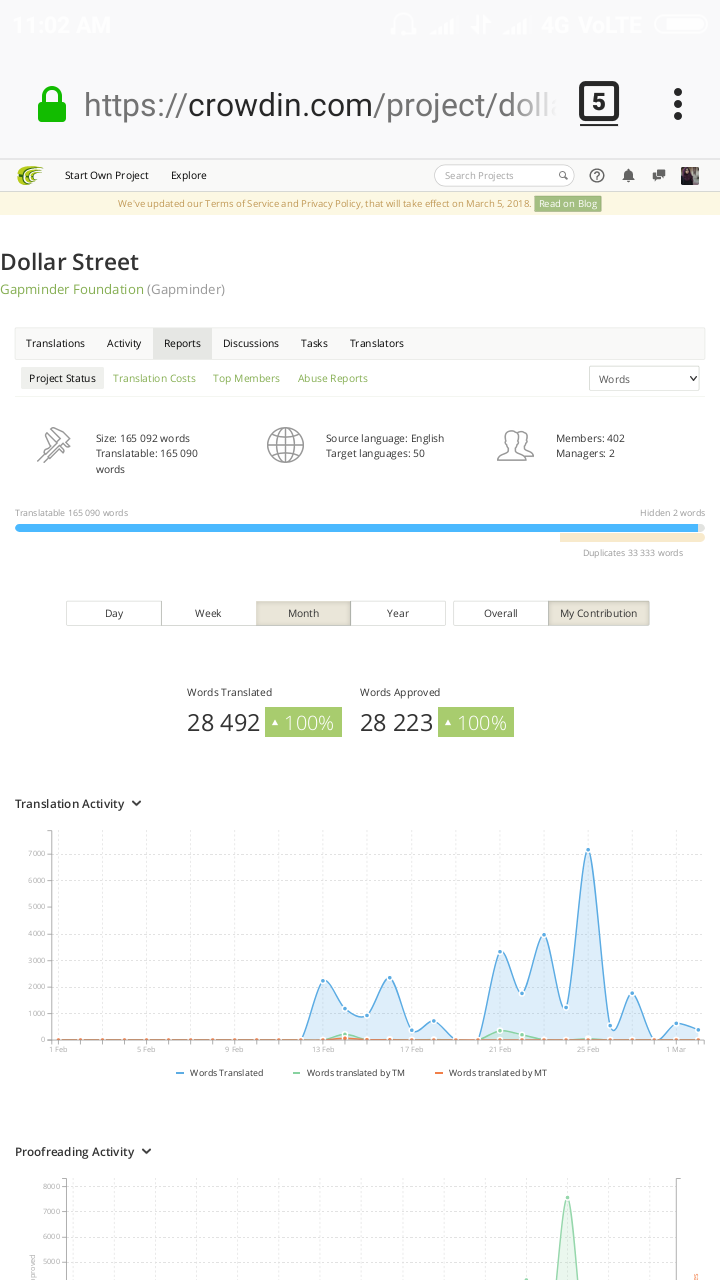Click the '28 492' words translated value
Viewport: 720px width, 1280px height.
point(223,722)
